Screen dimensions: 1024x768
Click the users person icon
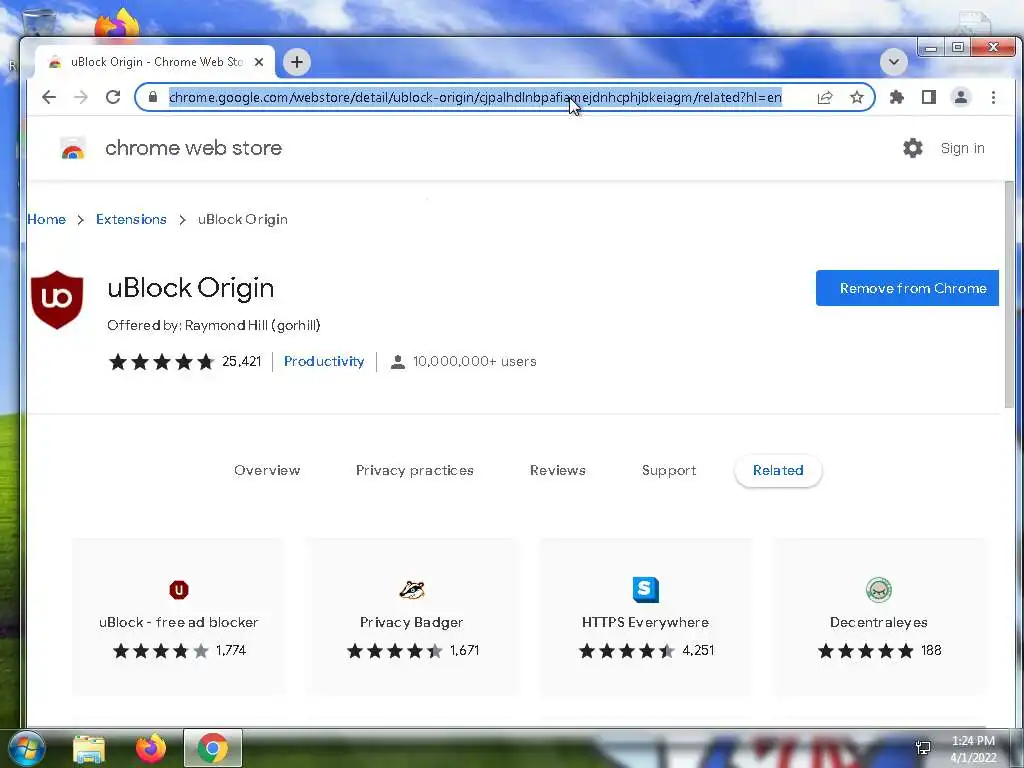point(398,362)
